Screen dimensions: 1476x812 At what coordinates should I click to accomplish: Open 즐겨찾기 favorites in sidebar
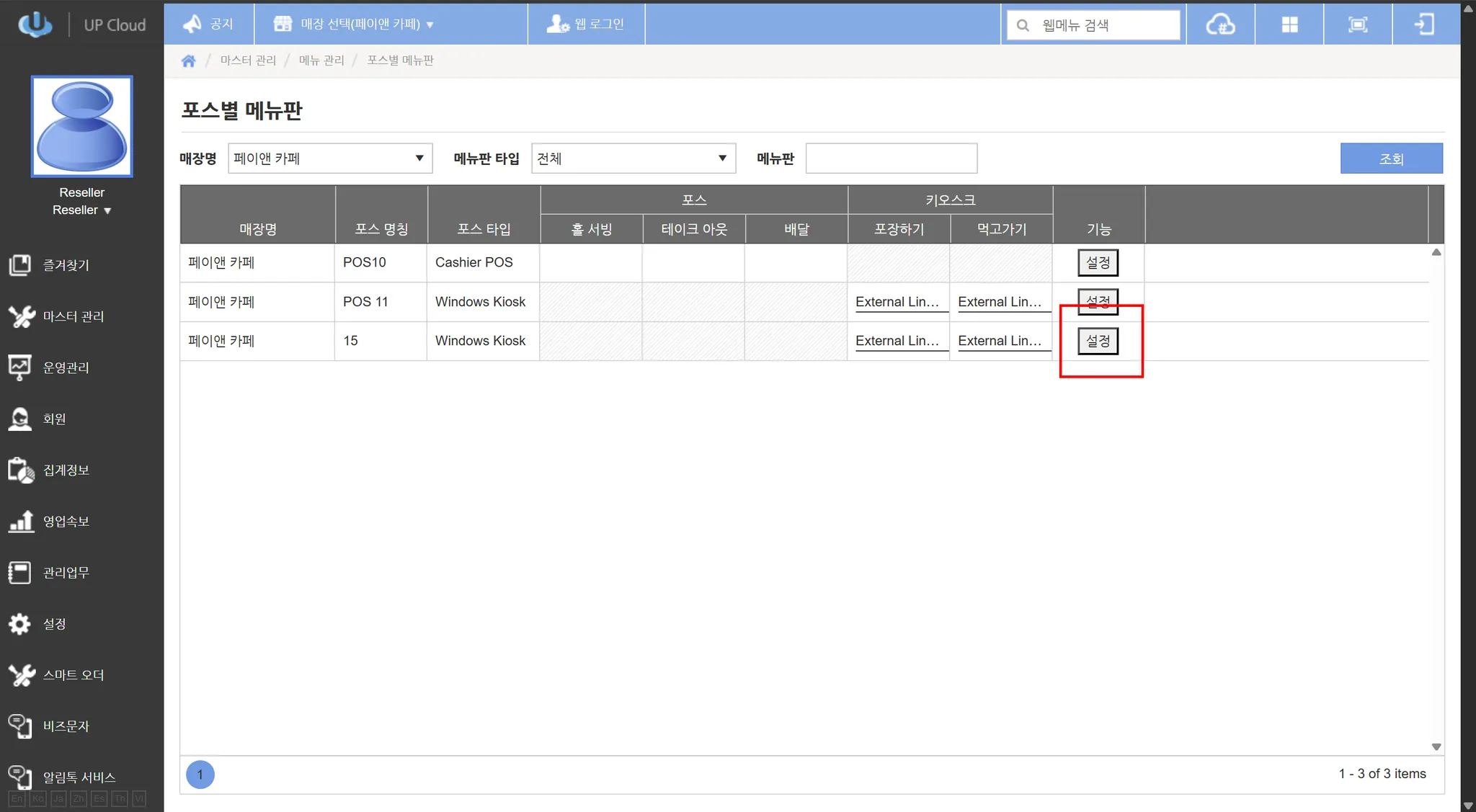(66, 265)
